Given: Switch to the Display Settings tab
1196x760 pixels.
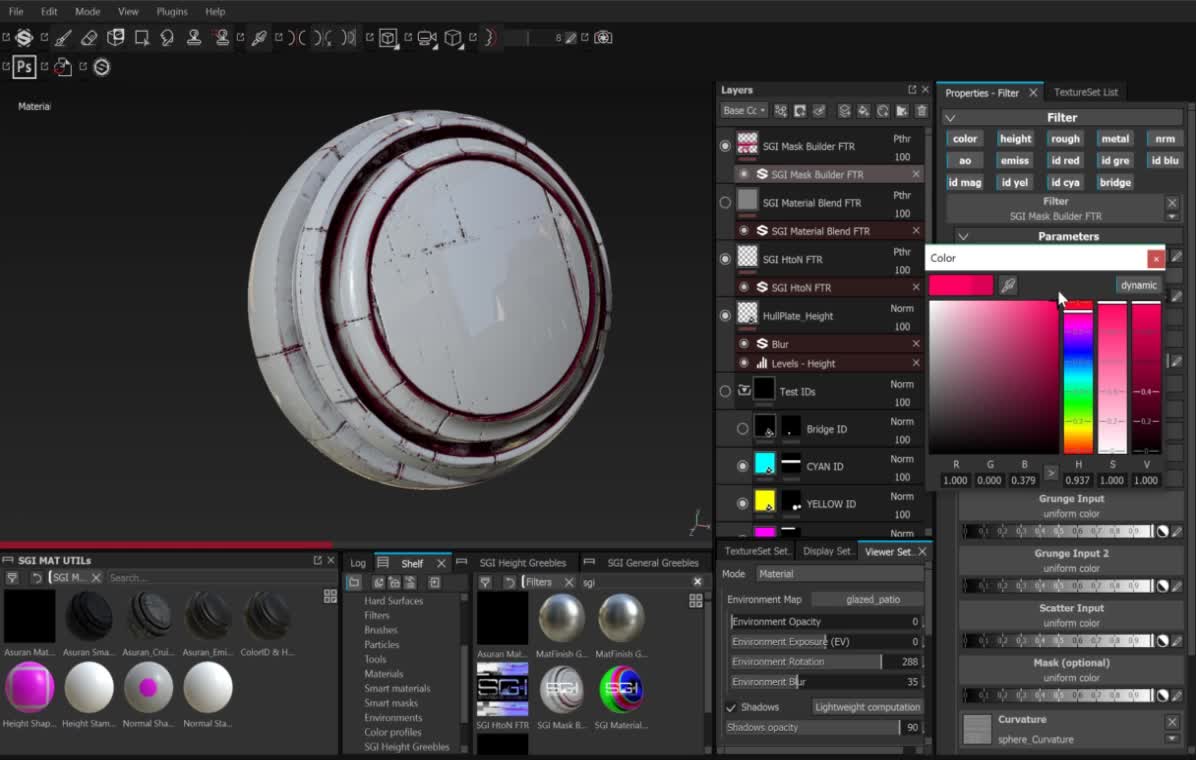Looking at the screenshot, I should pyautogui.click(x=826, y=551).
